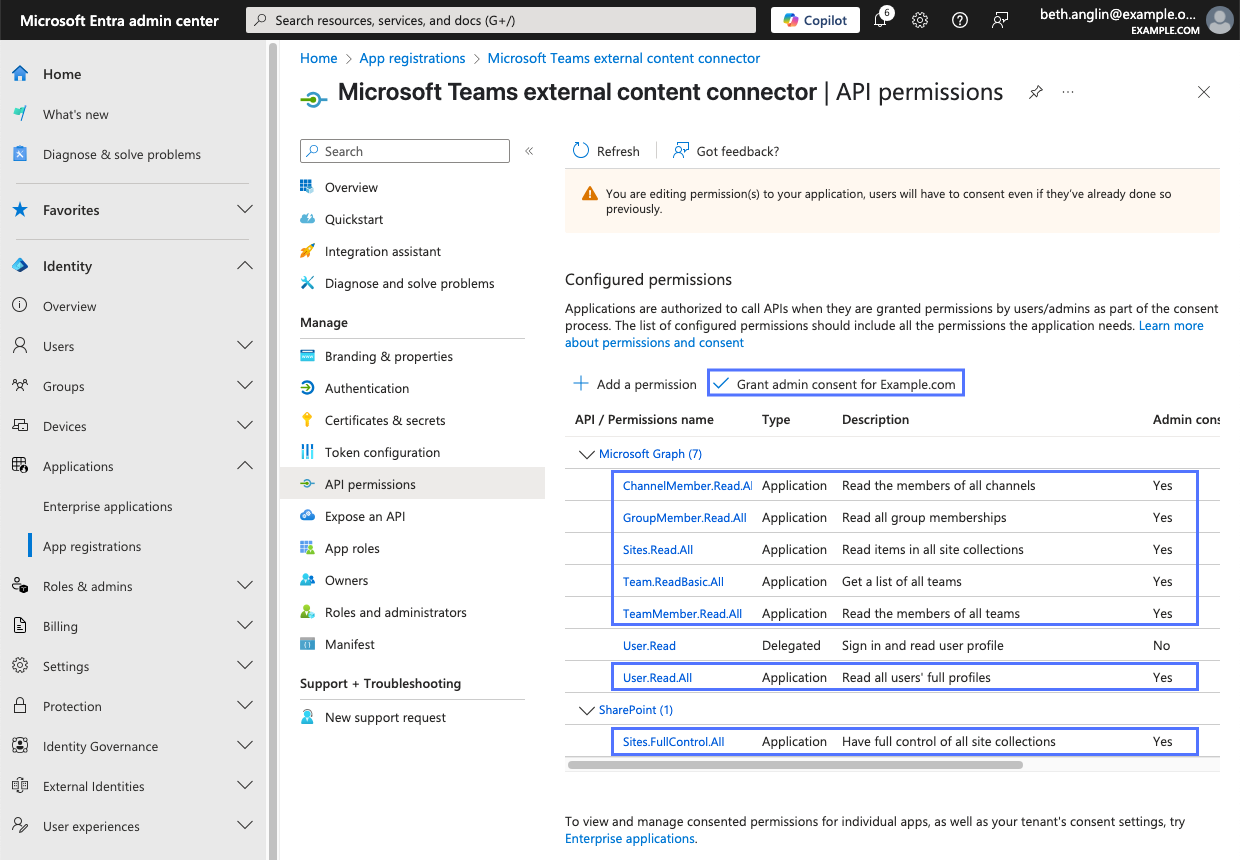The image size is (1240, 860).
Task: Click the Certificates & secrets key icon
Action: [308, 420]
